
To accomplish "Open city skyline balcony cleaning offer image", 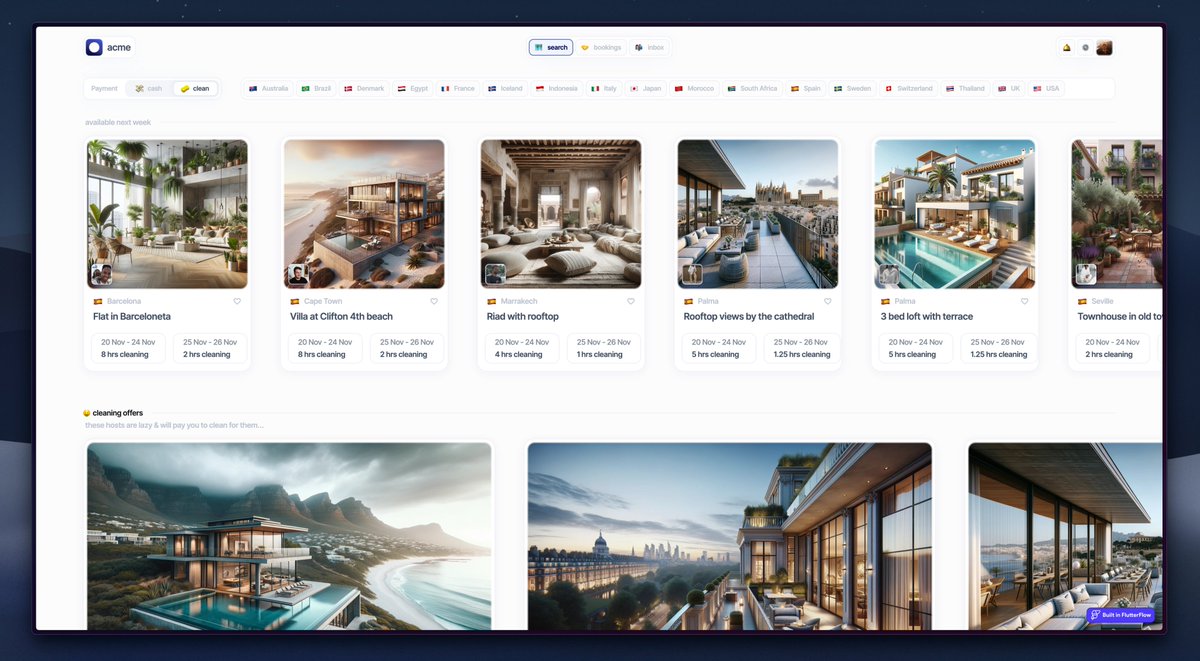I will pos(730,536).
